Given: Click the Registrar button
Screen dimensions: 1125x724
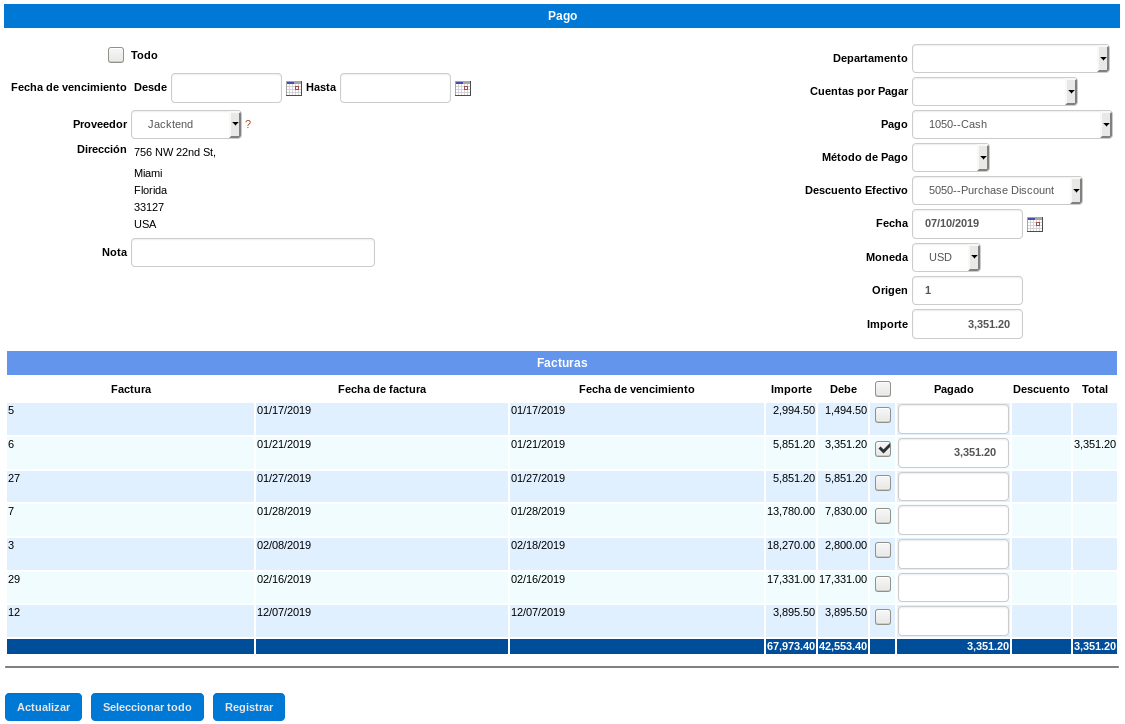Looking at the screenshot, I should click(x=249, y=707).
